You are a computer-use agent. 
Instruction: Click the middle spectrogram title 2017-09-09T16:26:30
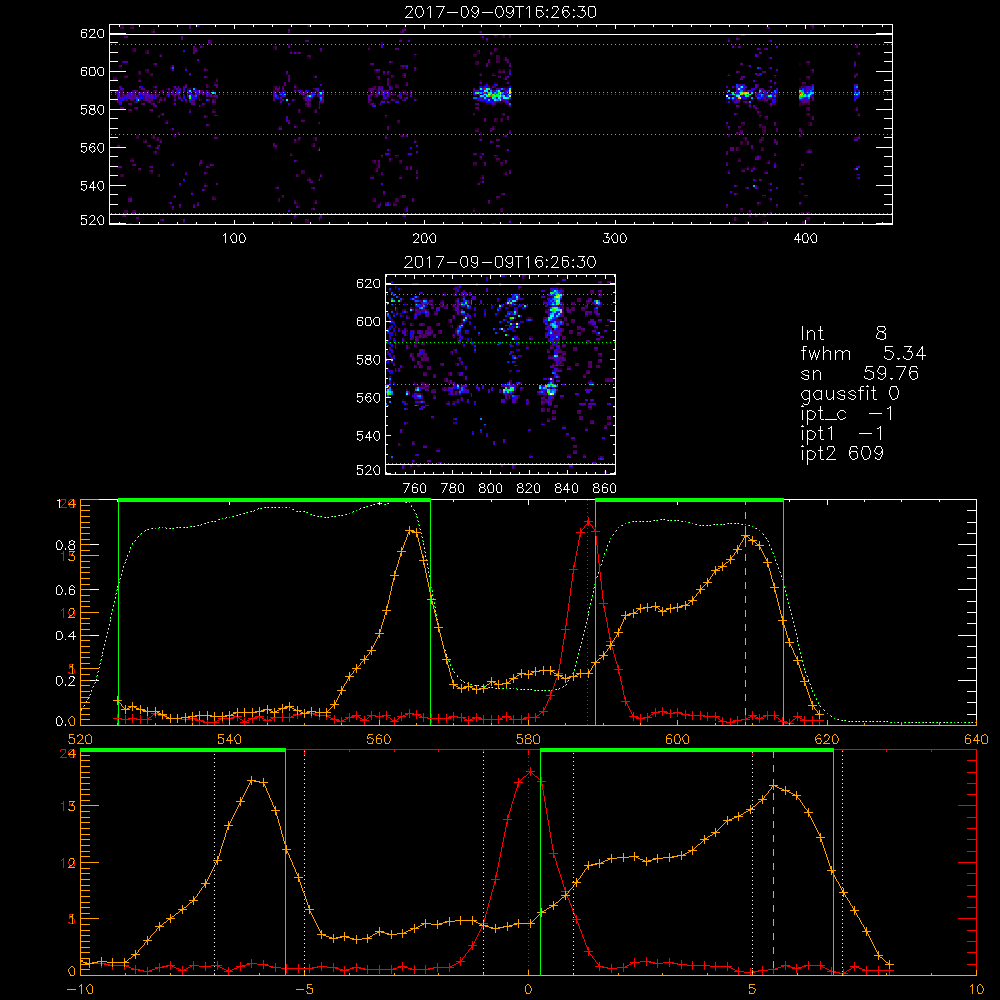point(501,262)
